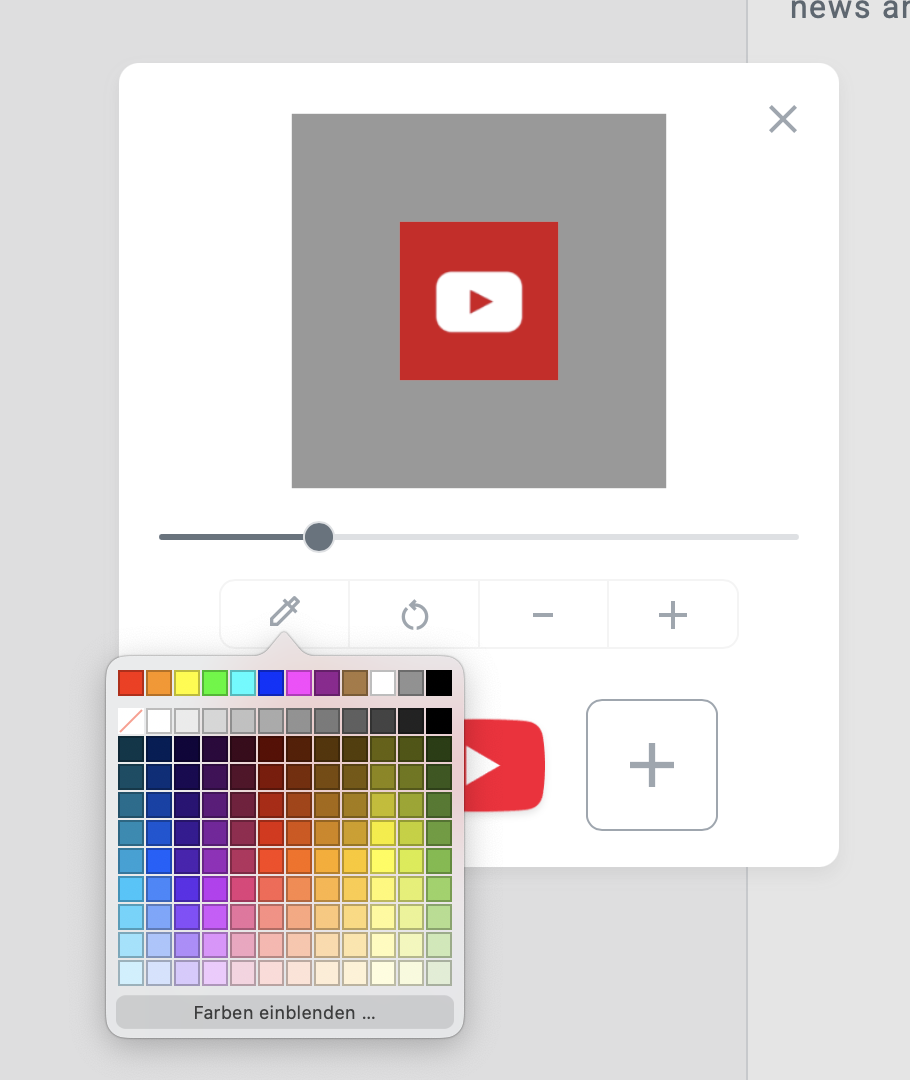Pick the cyan swatch in top row
The image size is (910, 1080).
(242, 683)
